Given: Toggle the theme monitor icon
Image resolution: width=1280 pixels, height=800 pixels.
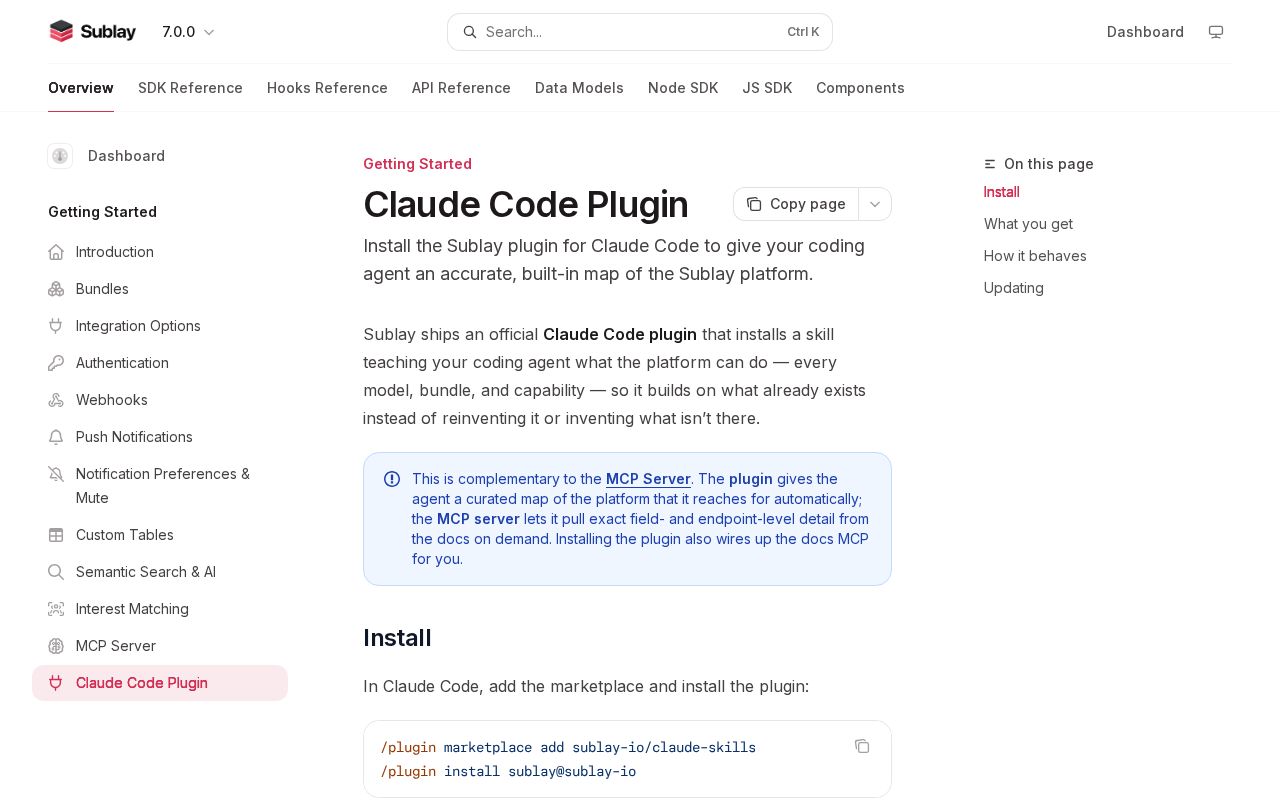Looking at the screenshot, I should [1216, 32].
